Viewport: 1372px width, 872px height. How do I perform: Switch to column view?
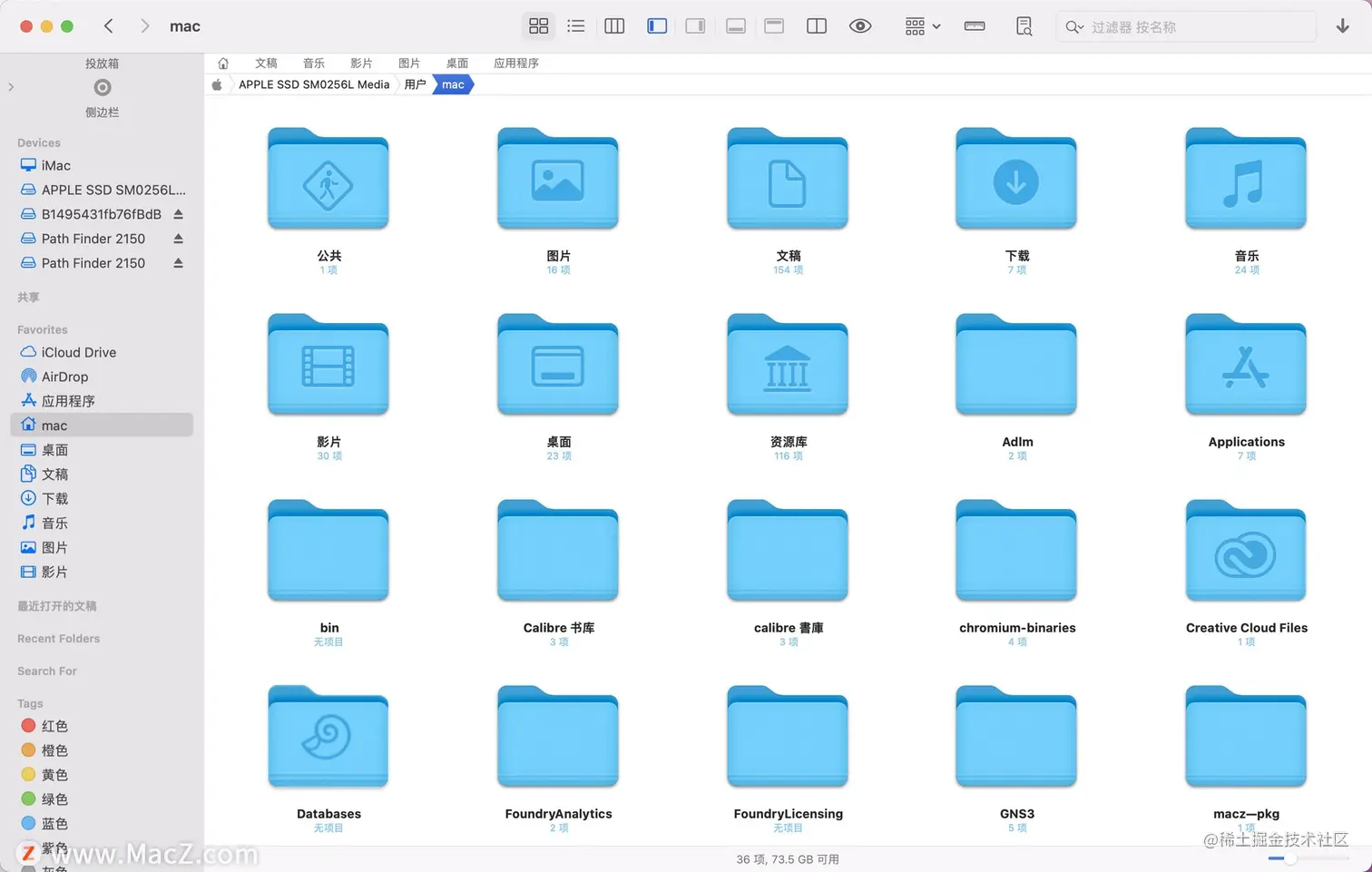pyautogui.click(x=614, y=26)
